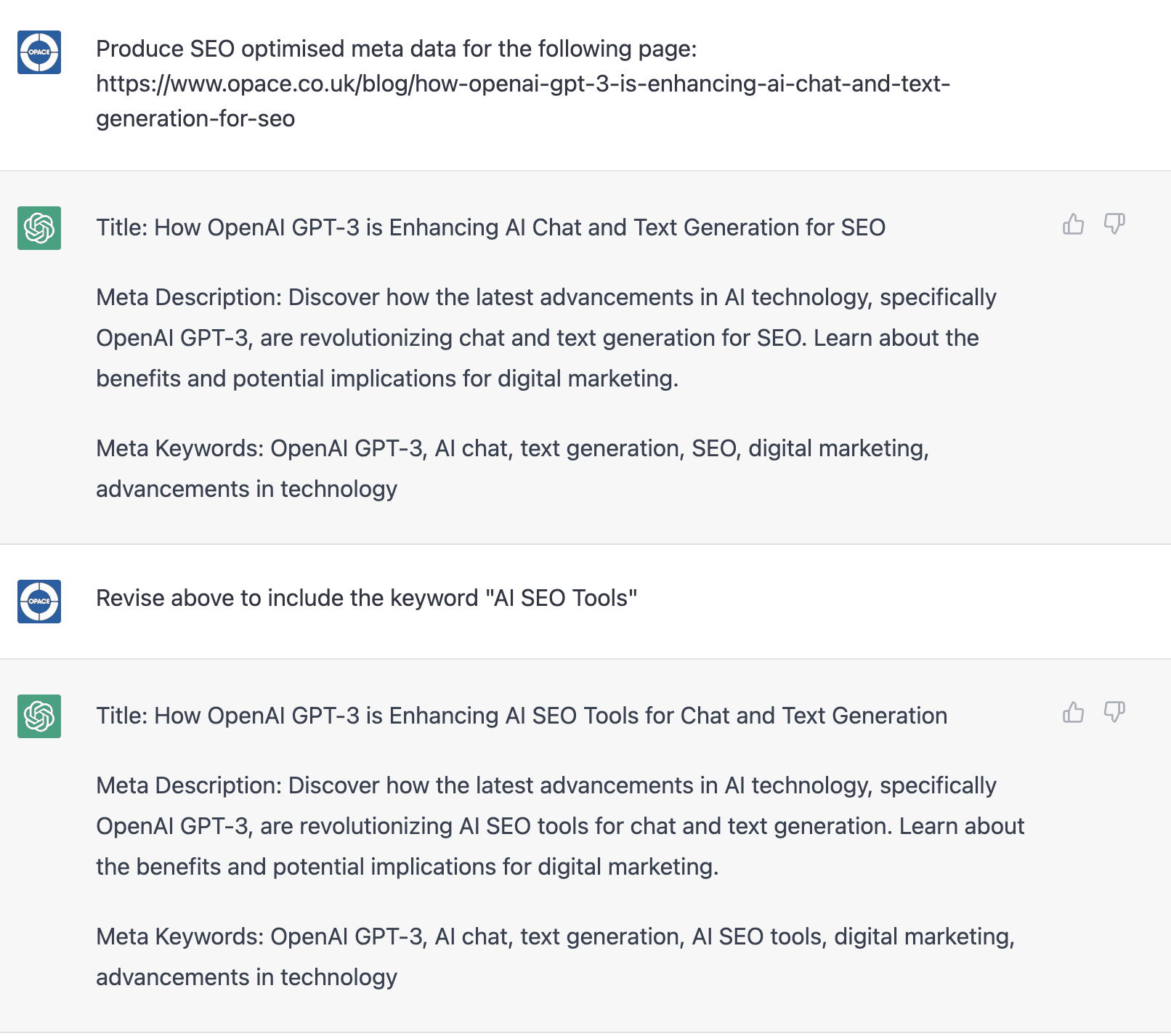Dislike the first meta data response
Screen dimensions: 1171x1036
pos(1114,224)
